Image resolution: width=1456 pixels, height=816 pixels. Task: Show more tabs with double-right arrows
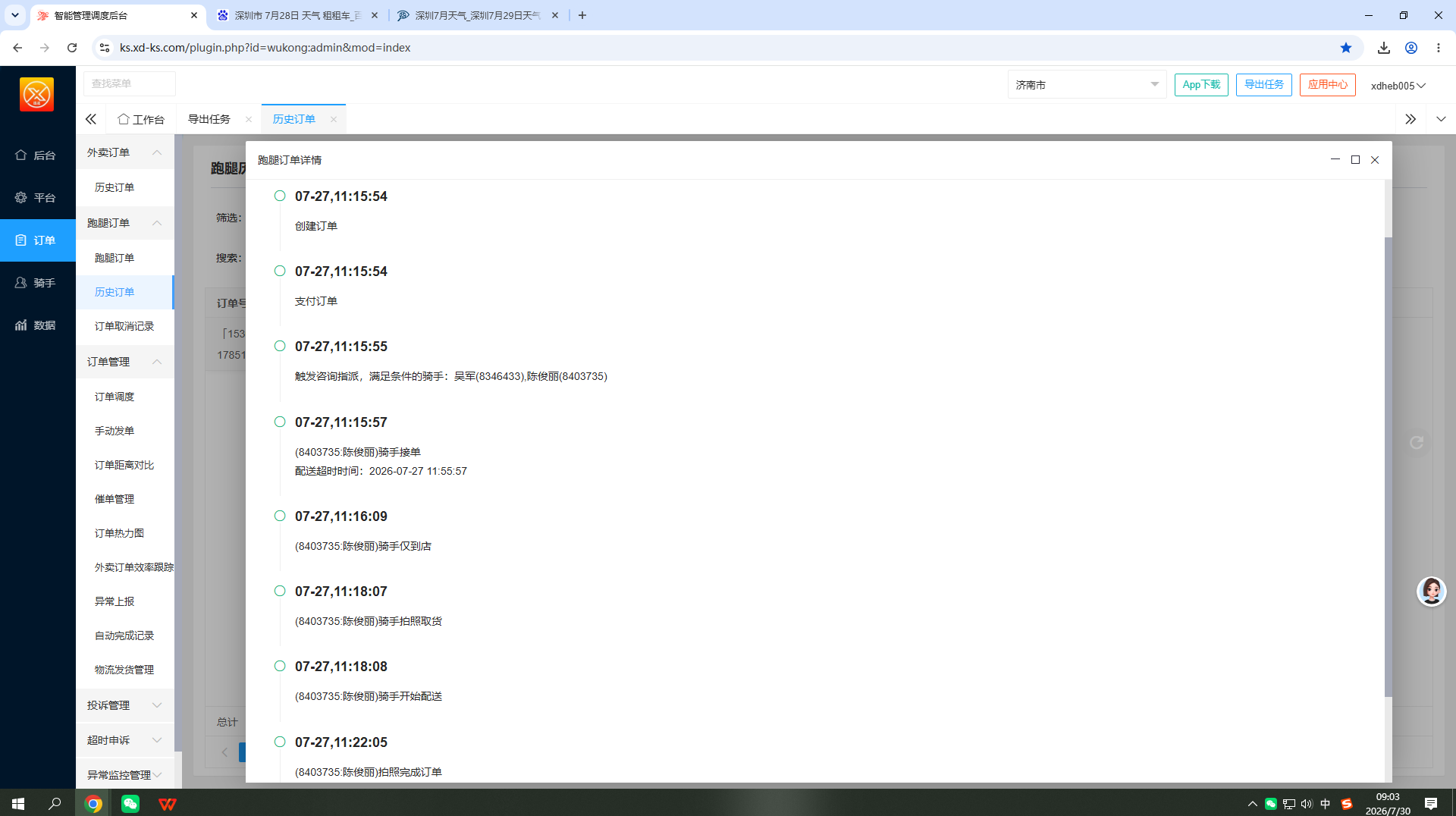pyautogui.click(x=1410, y=119)
